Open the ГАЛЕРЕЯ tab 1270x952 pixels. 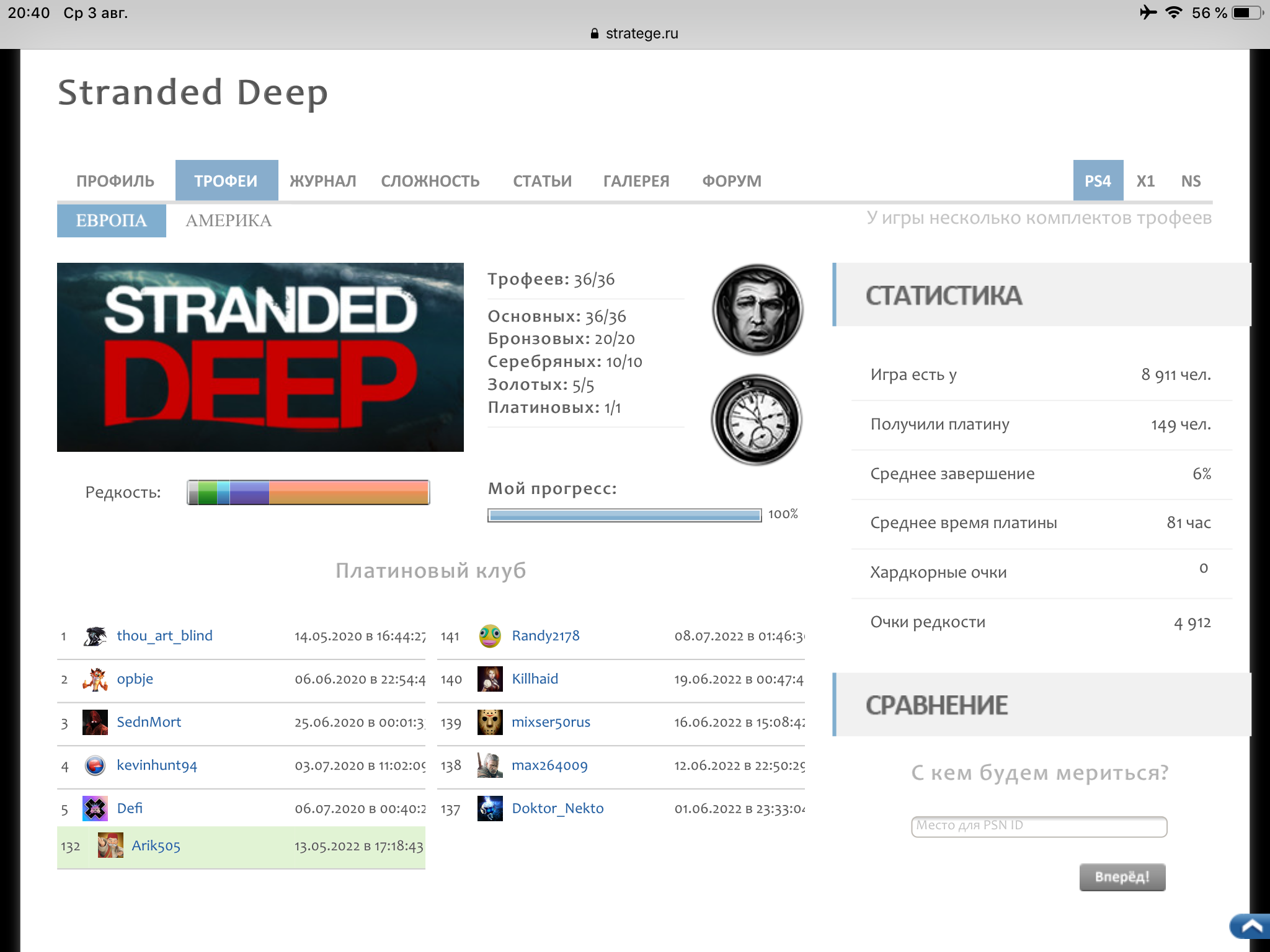pyautogui.click(x=636, y=181)
